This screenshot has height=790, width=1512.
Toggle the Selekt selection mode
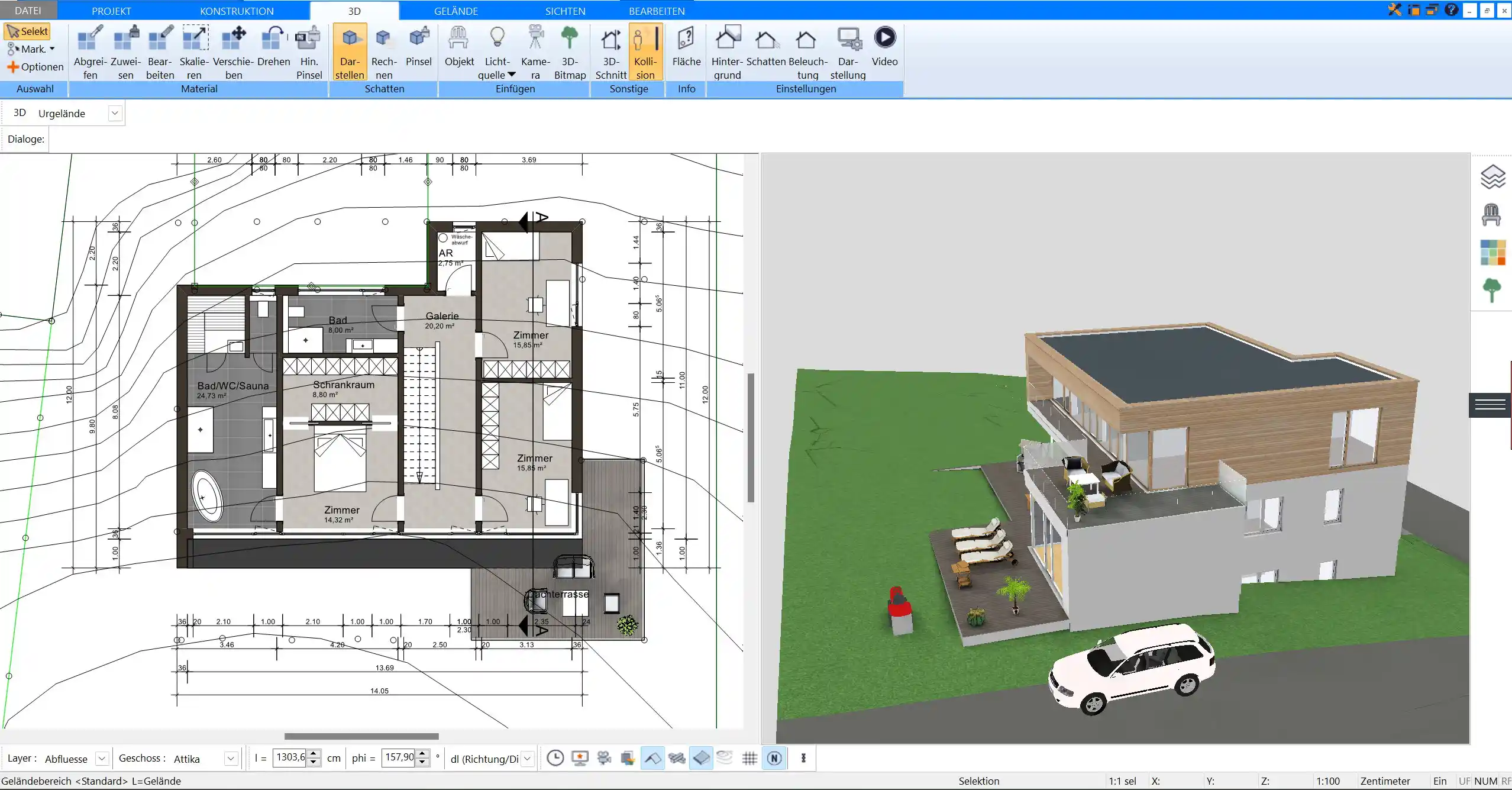point(27,31)
